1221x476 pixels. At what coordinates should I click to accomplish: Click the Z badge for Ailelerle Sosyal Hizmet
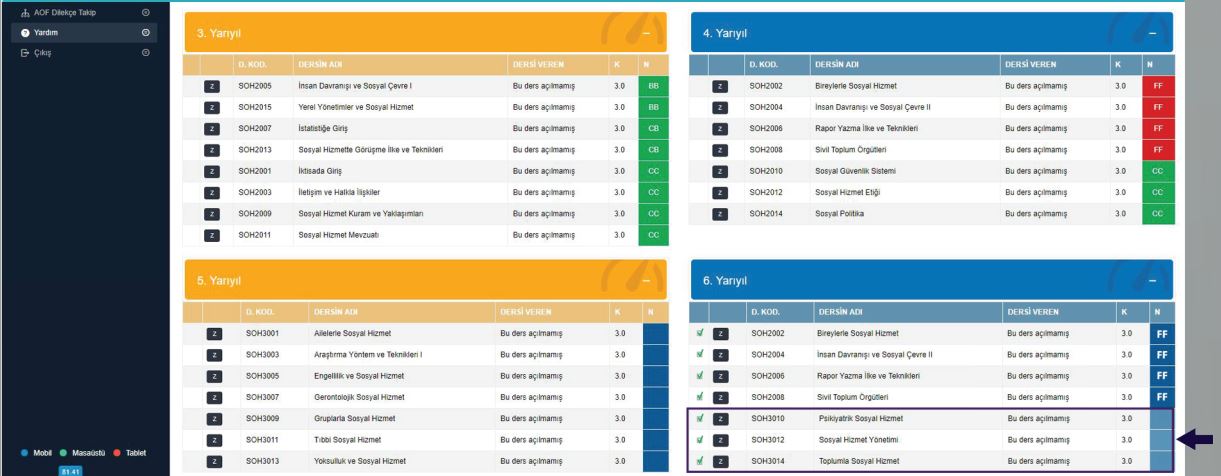point(211,334)
